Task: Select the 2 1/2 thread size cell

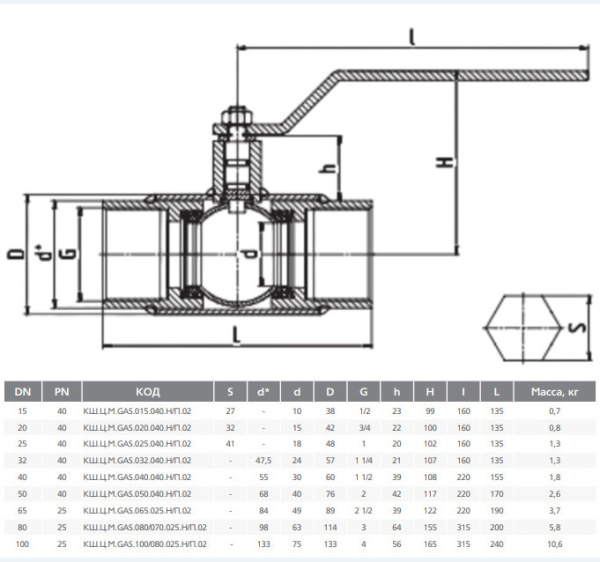Action: pyautogui.click(x=365, y=510)
